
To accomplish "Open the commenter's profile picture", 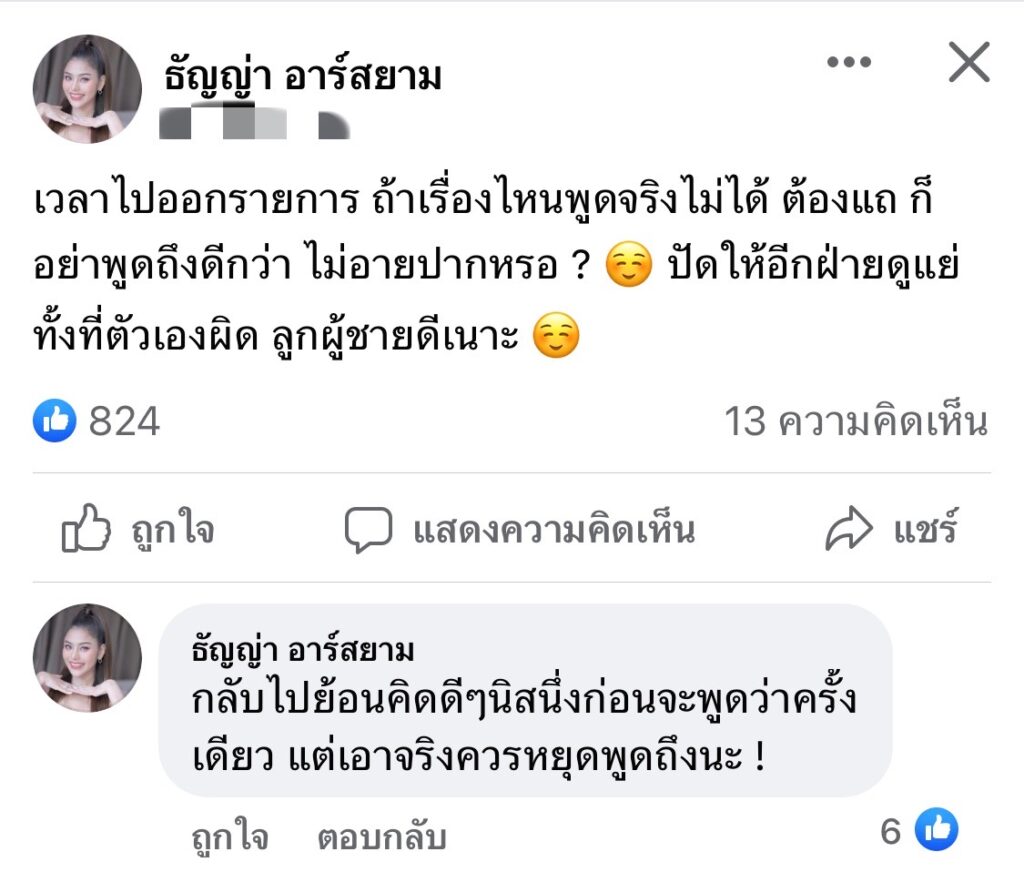I will pos(87,657).
